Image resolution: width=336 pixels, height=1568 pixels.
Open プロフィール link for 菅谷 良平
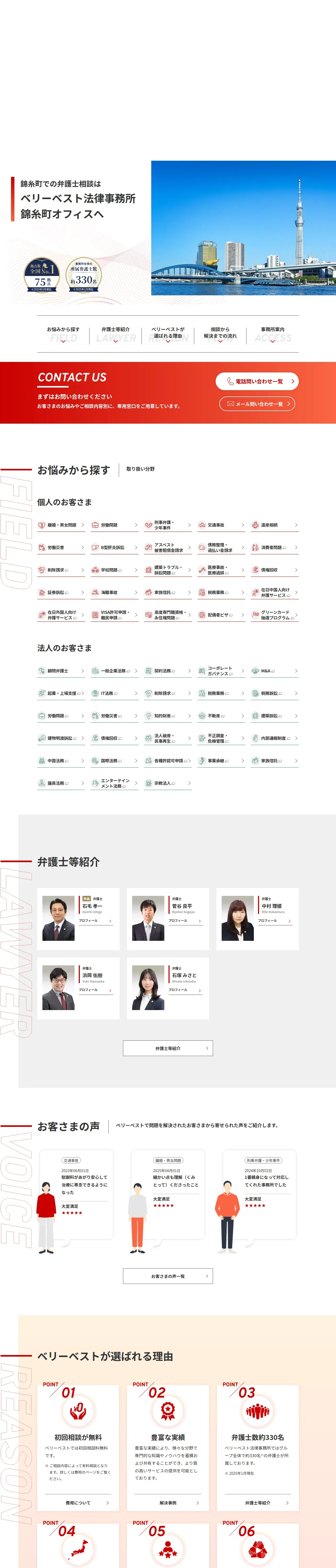(x=185, y=921)
